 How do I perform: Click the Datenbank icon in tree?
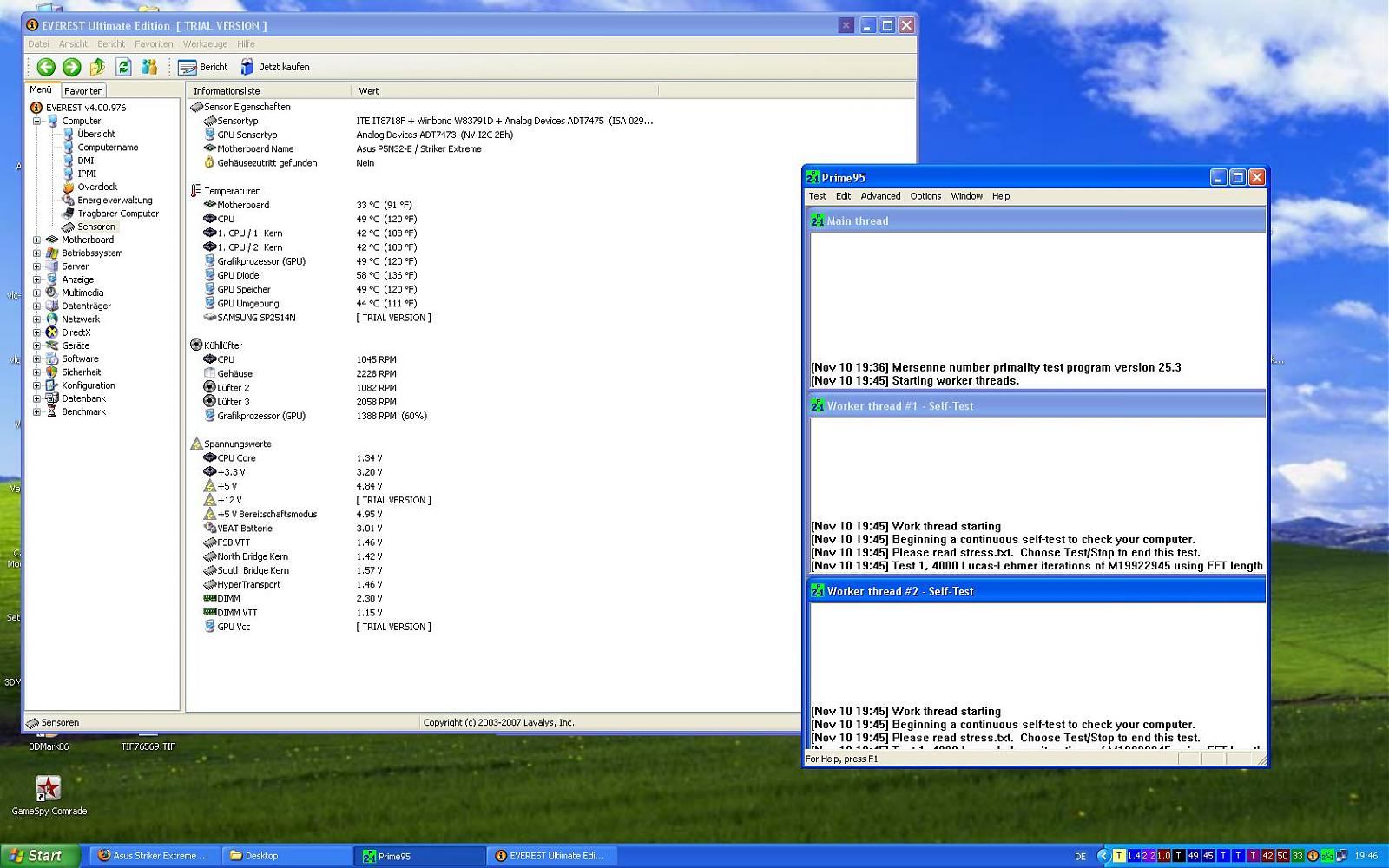point(52,398)
